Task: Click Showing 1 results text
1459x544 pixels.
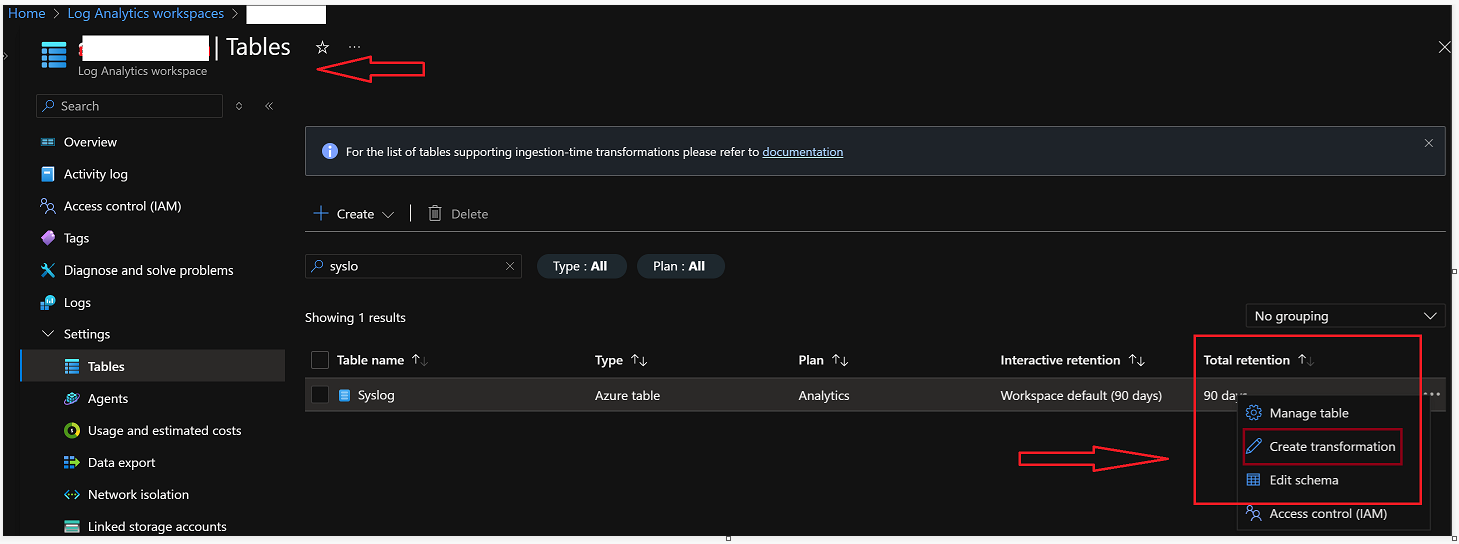Action: 355,317
